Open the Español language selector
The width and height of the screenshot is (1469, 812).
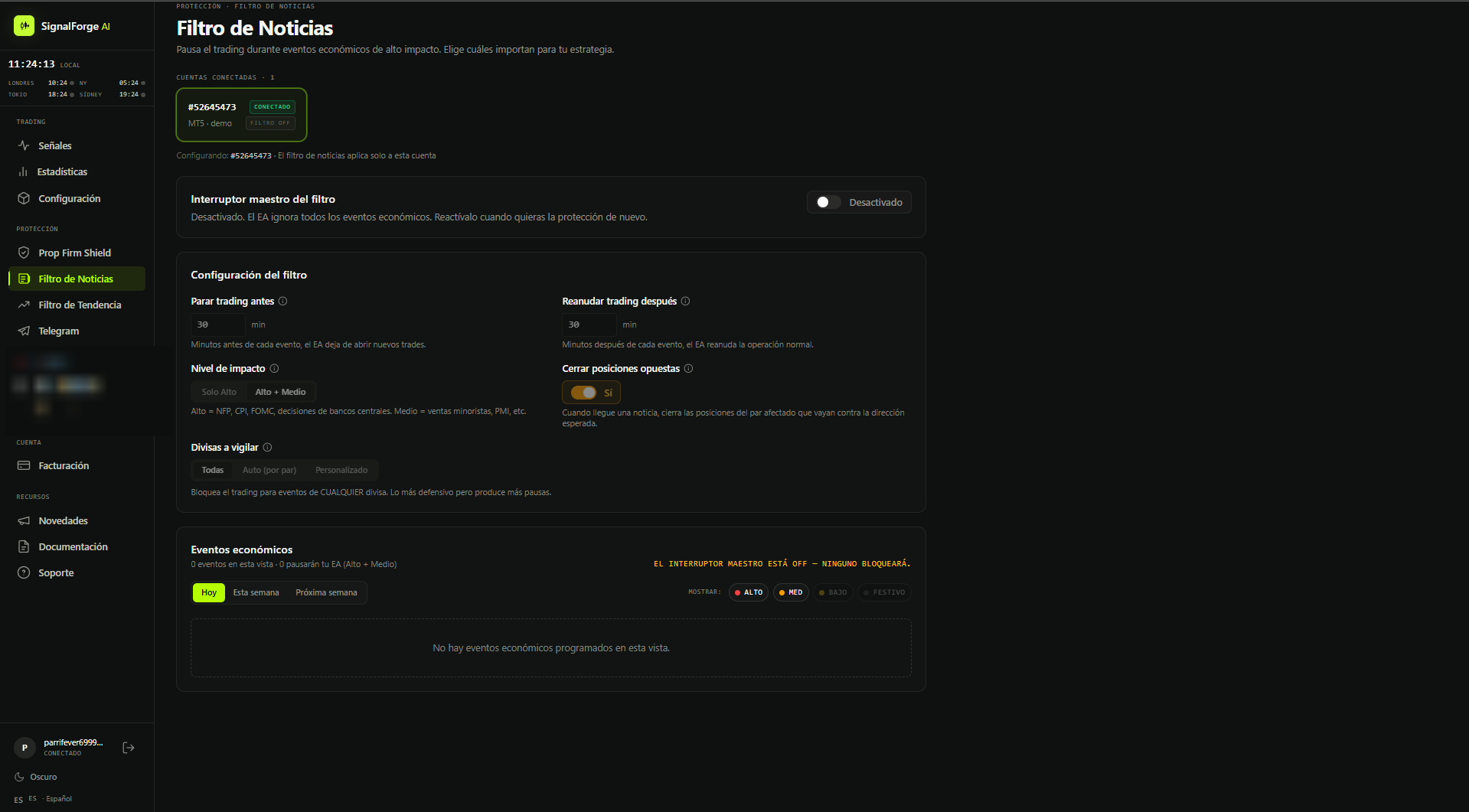(x=44, y=799)
